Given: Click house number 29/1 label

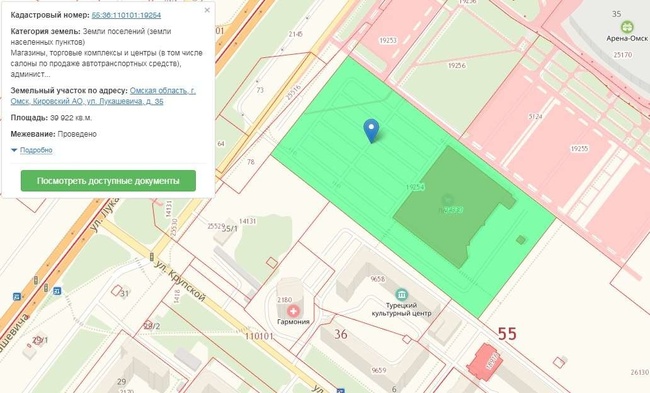Looking at the screenshot, I should pyautogui.click(x=40, y=340).
